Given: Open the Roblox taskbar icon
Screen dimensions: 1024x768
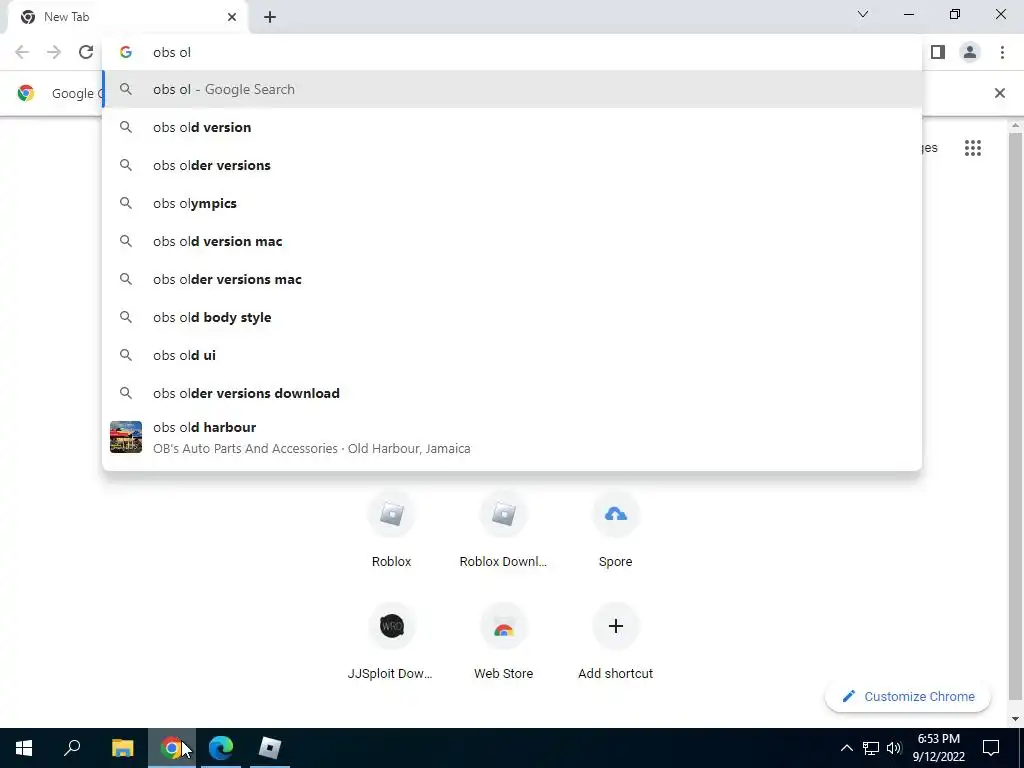Looking at the screenshot, I should (x=270, y=748).
